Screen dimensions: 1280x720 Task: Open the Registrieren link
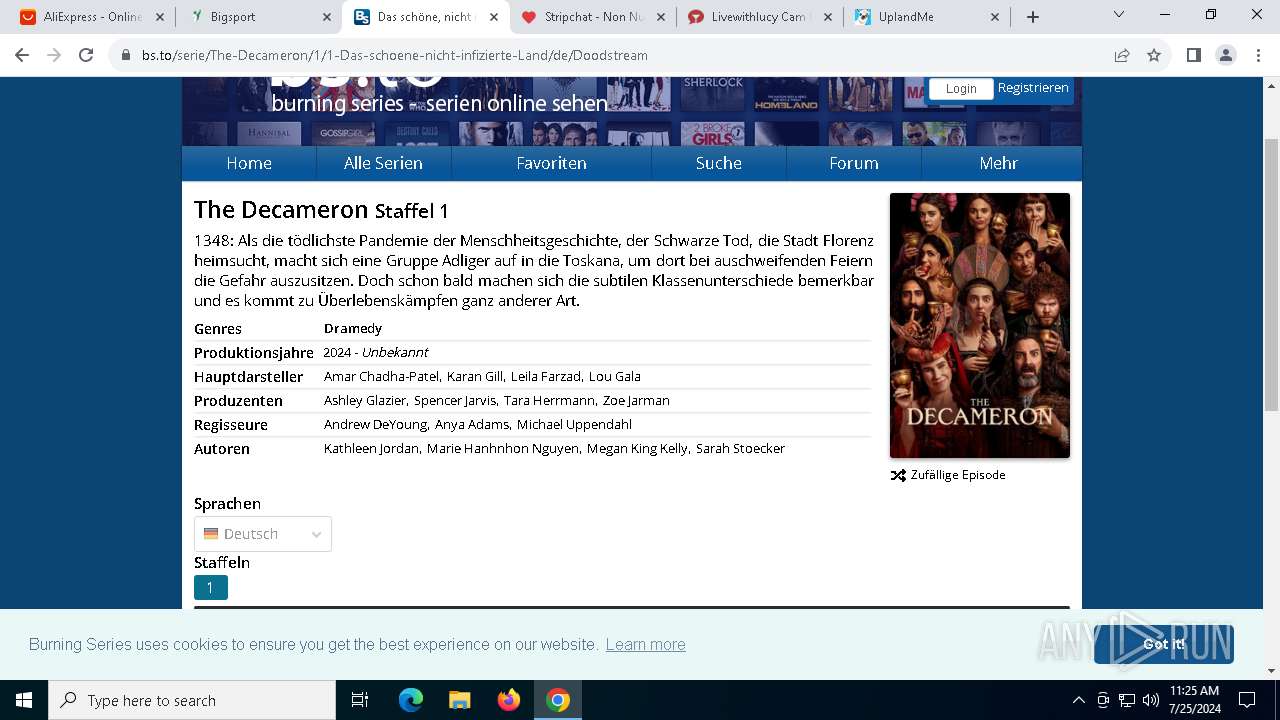tap(1033, 88)
